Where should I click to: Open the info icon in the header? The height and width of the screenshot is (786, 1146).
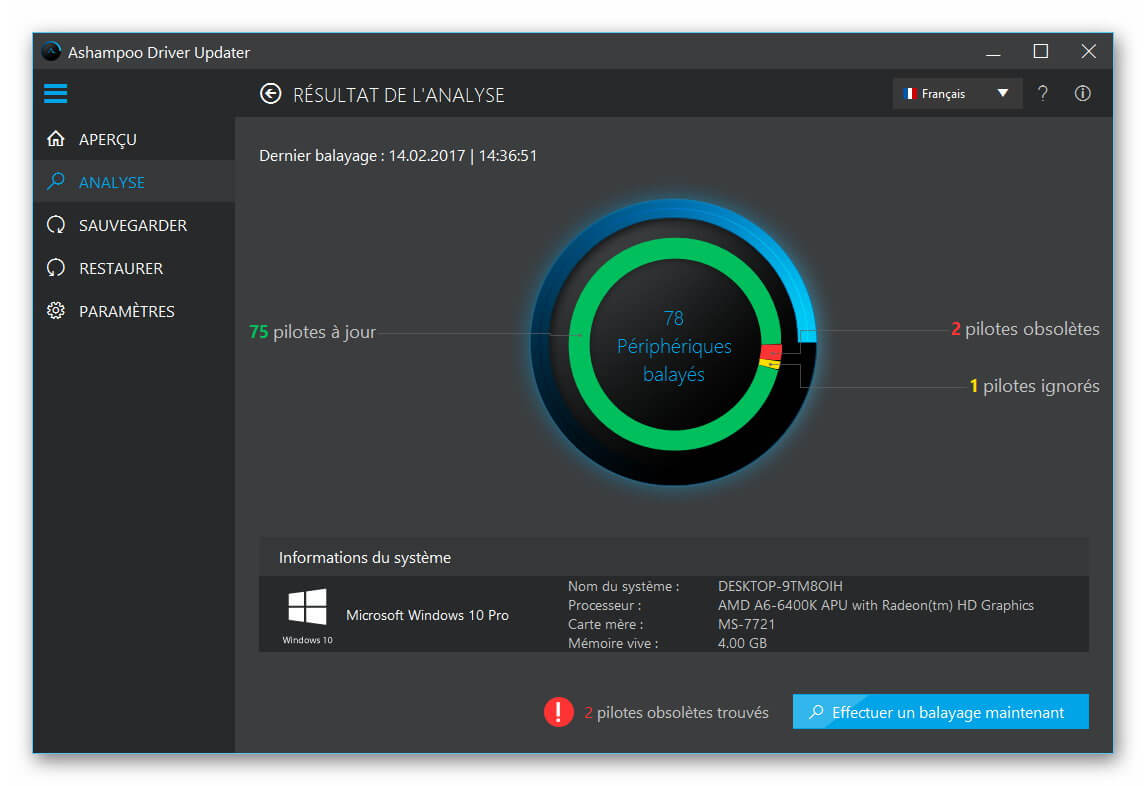(x=1082, y=94)
